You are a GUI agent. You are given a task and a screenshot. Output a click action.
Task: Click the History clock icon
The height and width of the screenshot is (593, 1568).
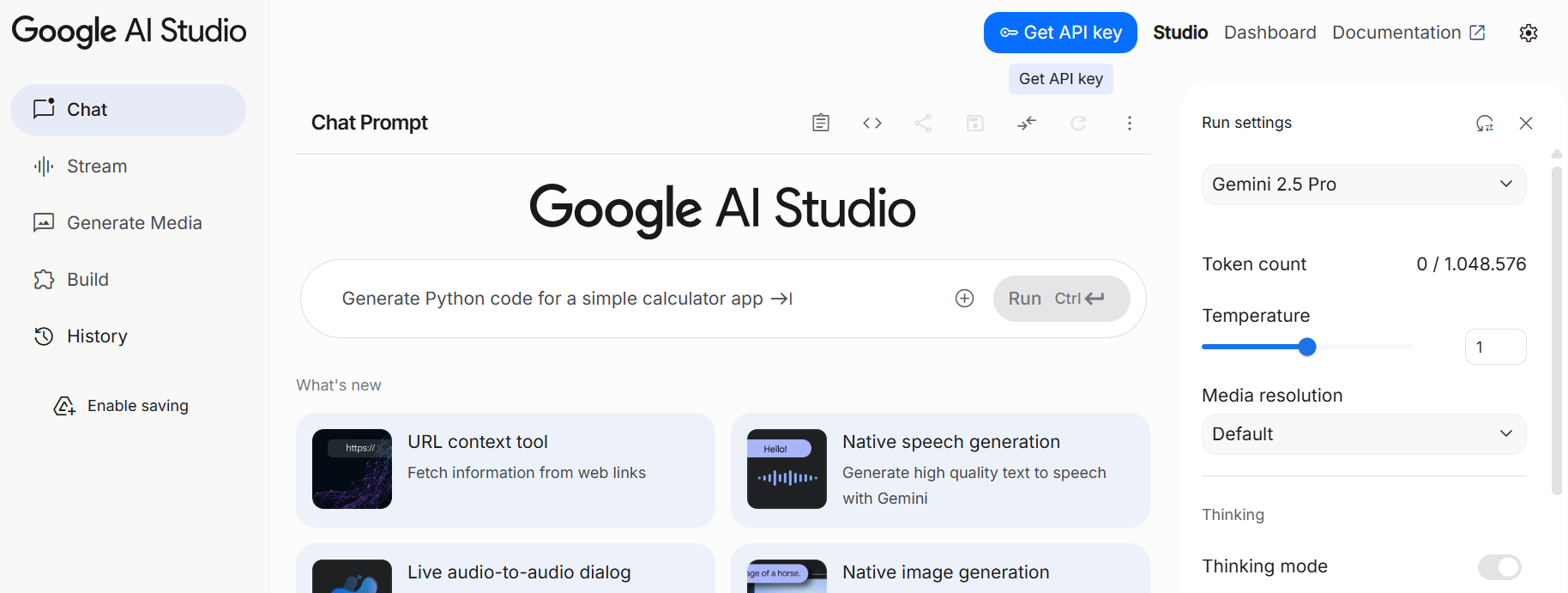[x=44, y=336]
